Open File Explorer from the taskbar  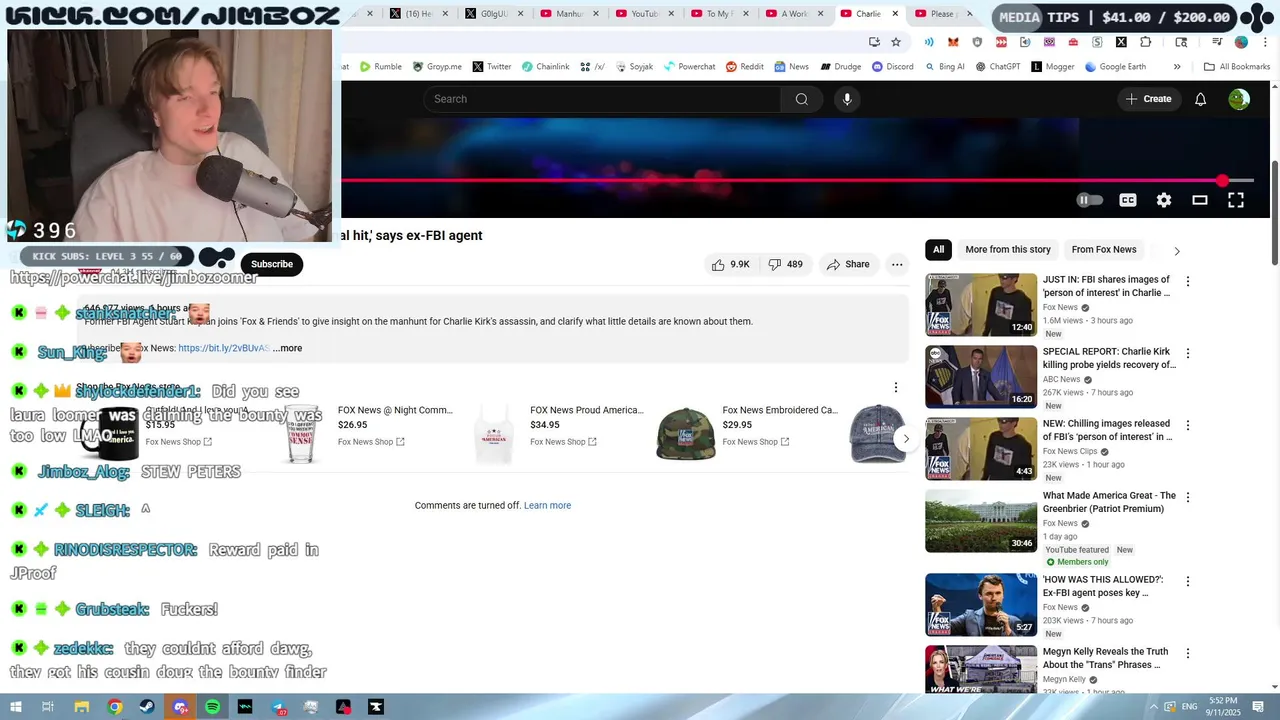82,707
